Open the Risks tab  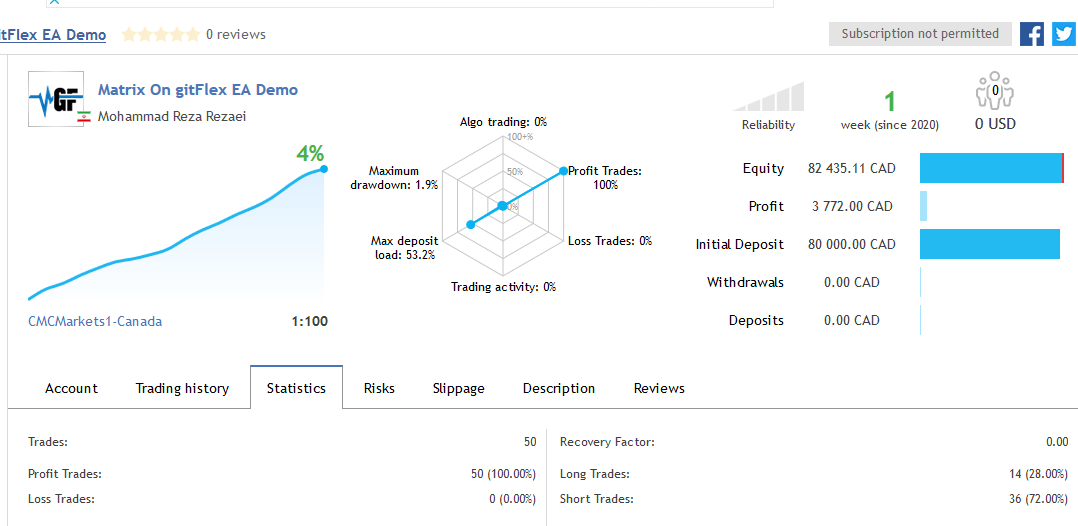379,388
